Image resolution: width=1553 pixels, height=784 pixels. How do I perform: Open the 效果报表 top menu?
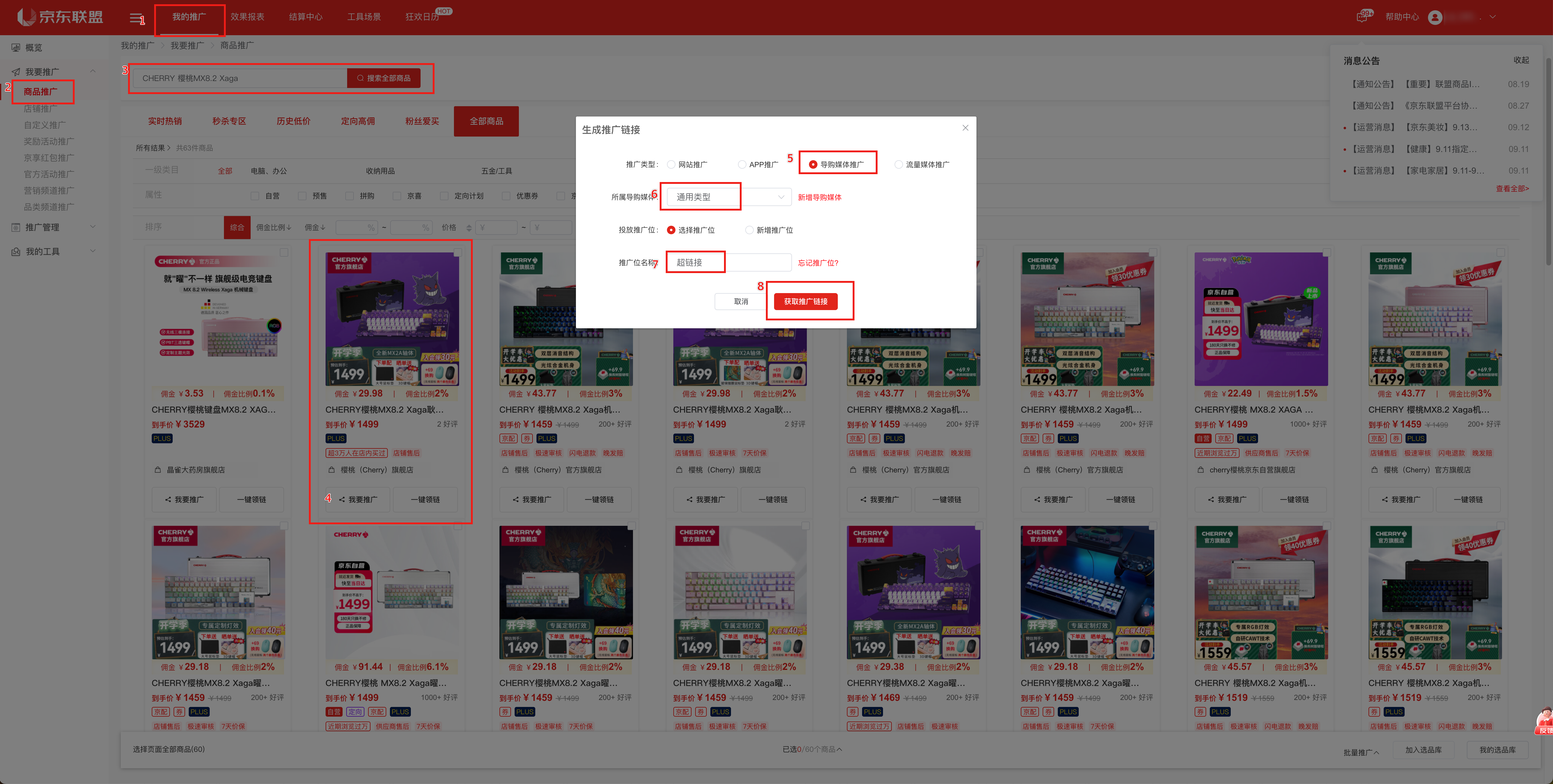(247, 17)
